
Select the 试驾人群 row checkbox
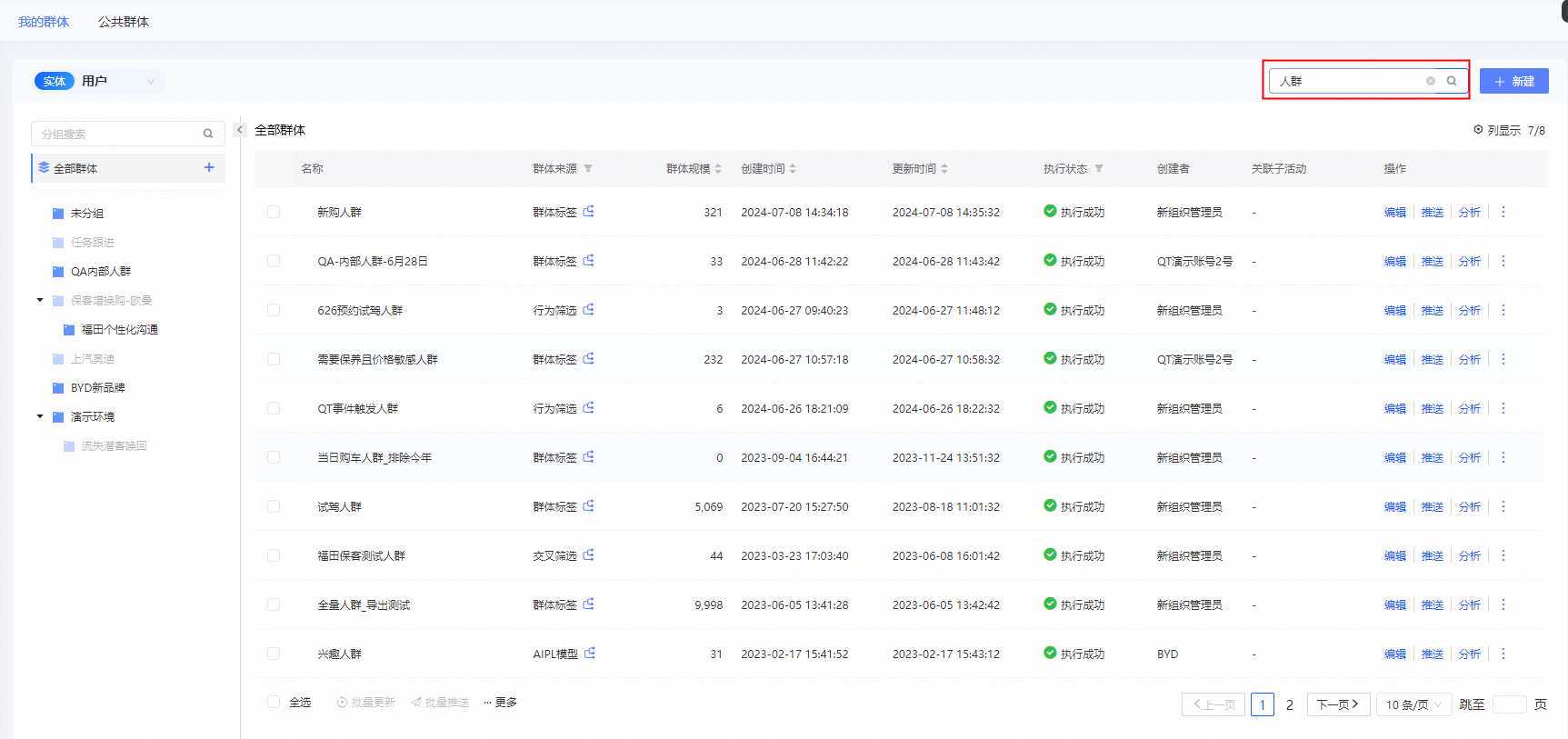[274, 506]
